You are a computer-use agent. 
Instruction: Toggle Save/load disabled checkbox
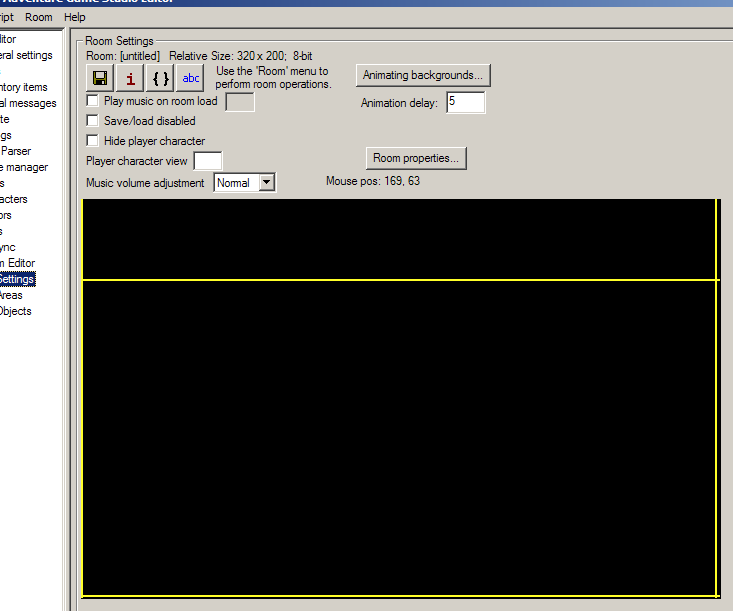93,121
